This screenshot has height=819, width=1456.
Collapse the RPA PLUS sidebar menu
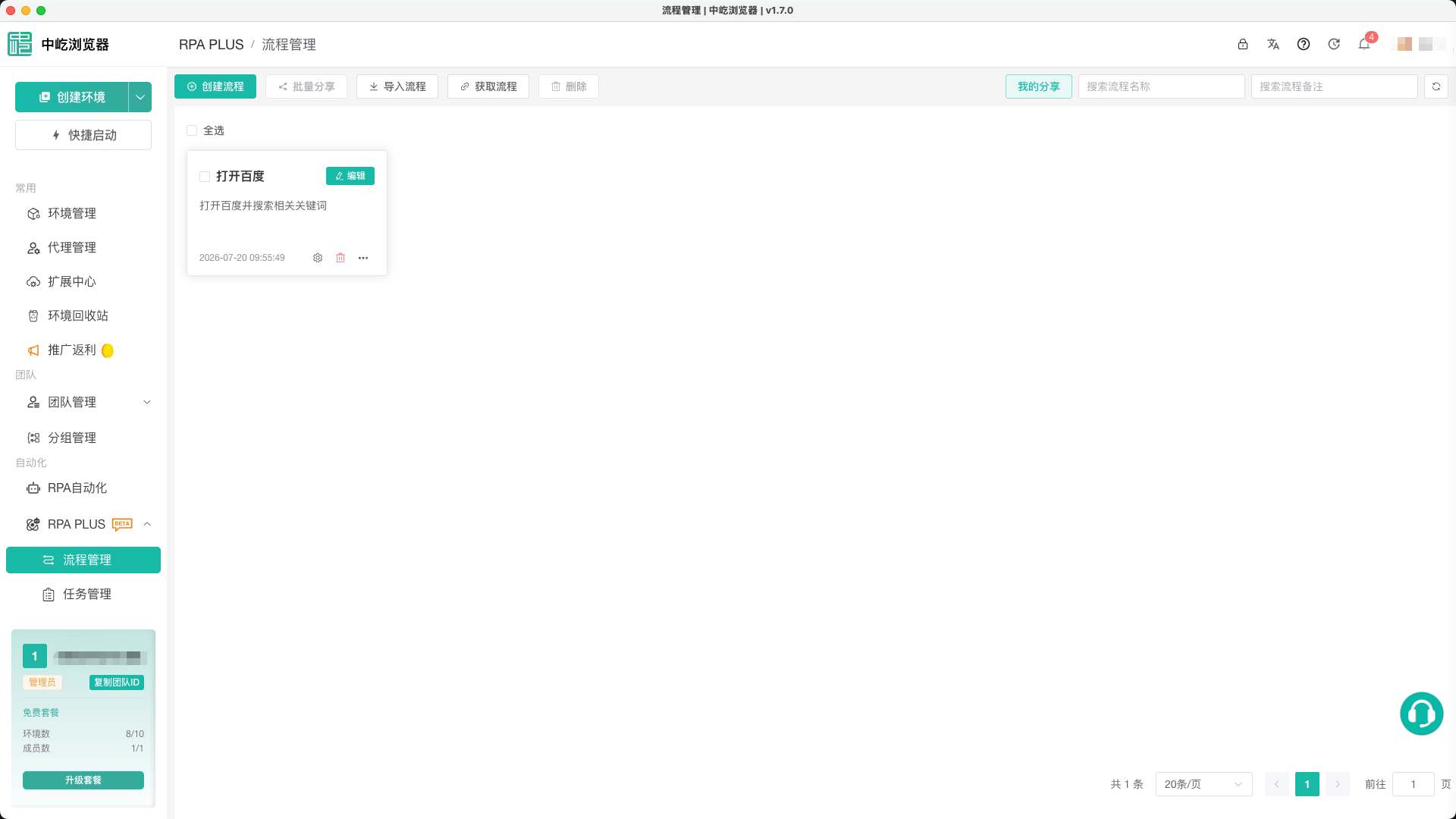(83, 525)
